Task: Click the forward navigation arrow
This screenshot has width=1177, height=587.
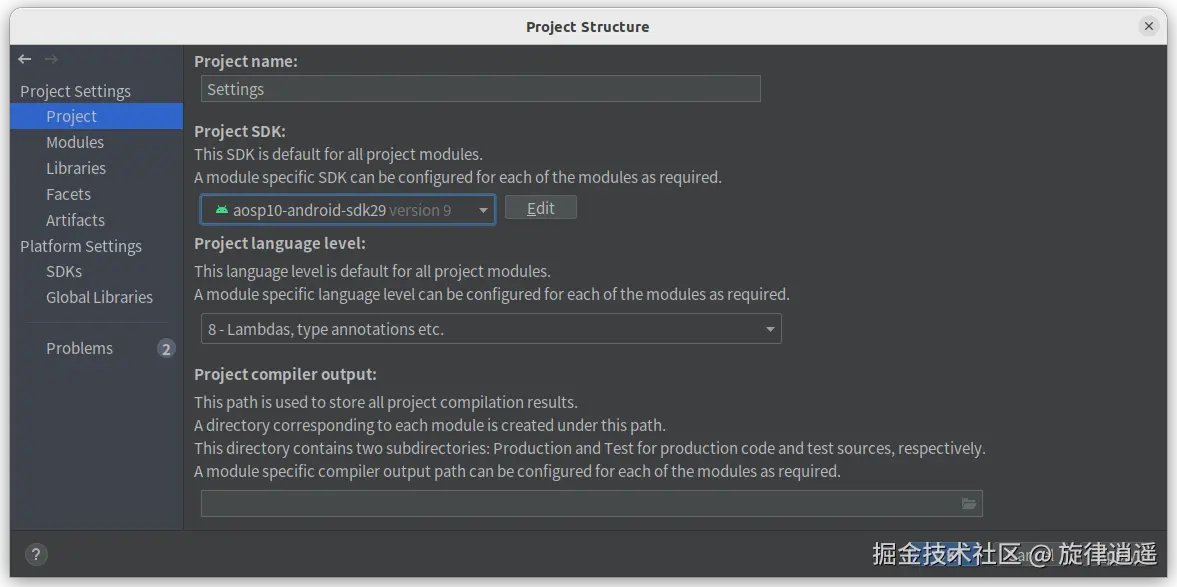Action: 50,59
